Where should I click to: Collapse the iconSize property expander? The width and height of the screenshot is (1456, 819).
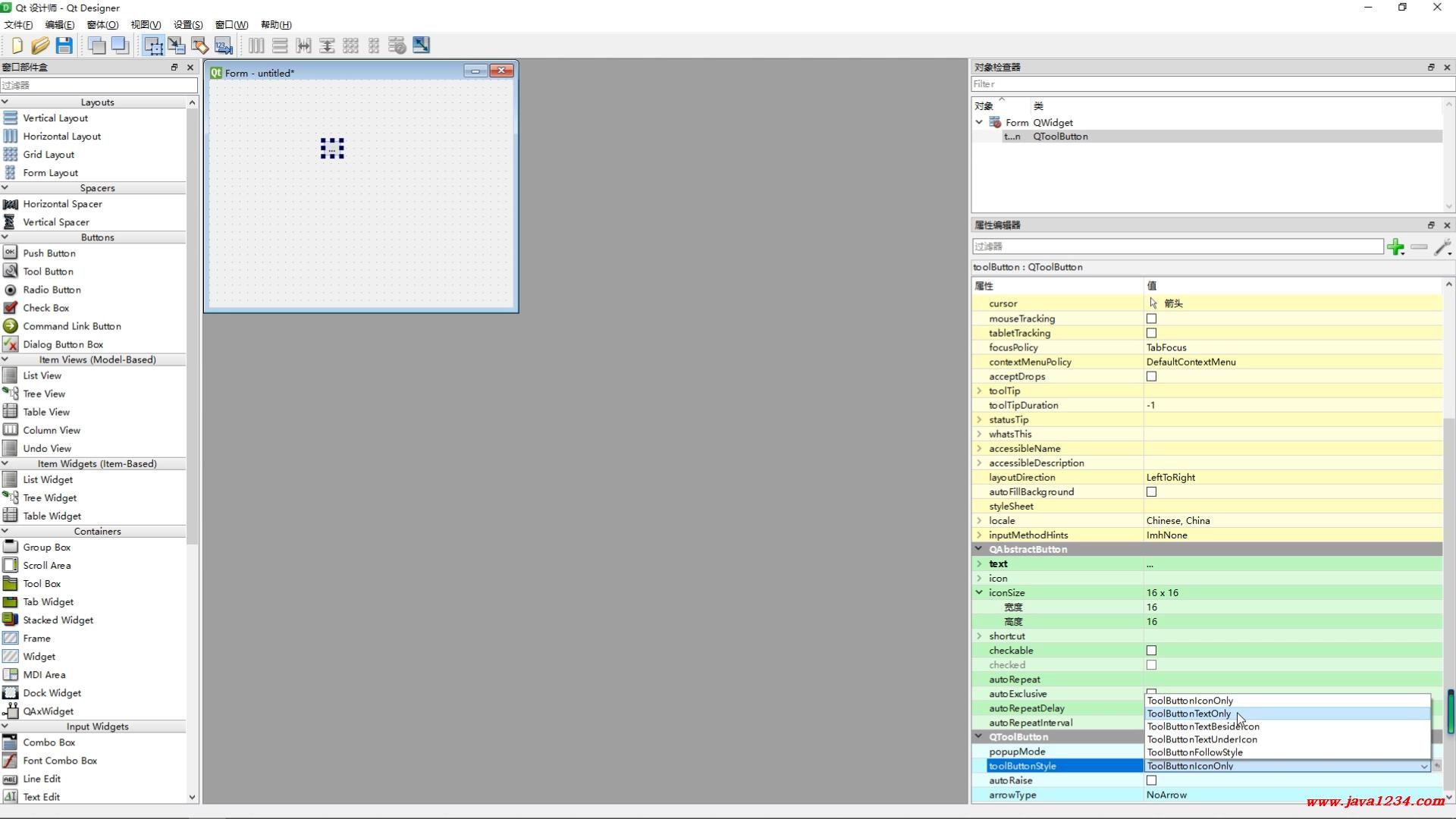[x=979, y=592]
